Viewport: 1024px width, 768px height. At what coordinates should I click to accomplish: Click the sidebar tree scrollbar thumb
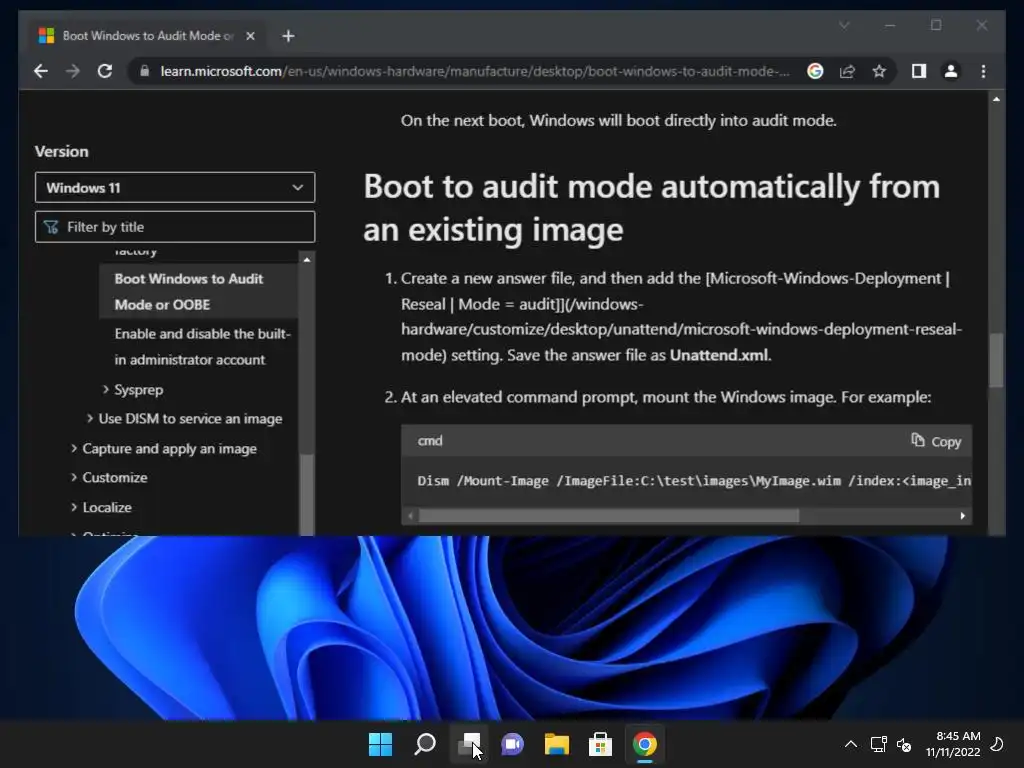tap(307, 495)
